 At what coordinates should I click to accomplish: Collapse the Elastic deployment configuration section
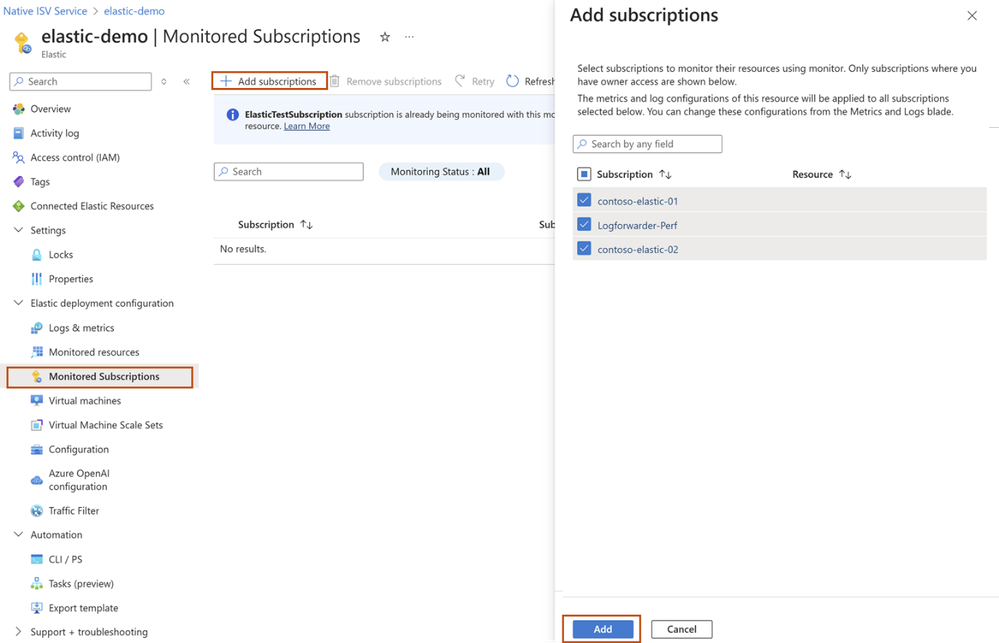[18, 303]
